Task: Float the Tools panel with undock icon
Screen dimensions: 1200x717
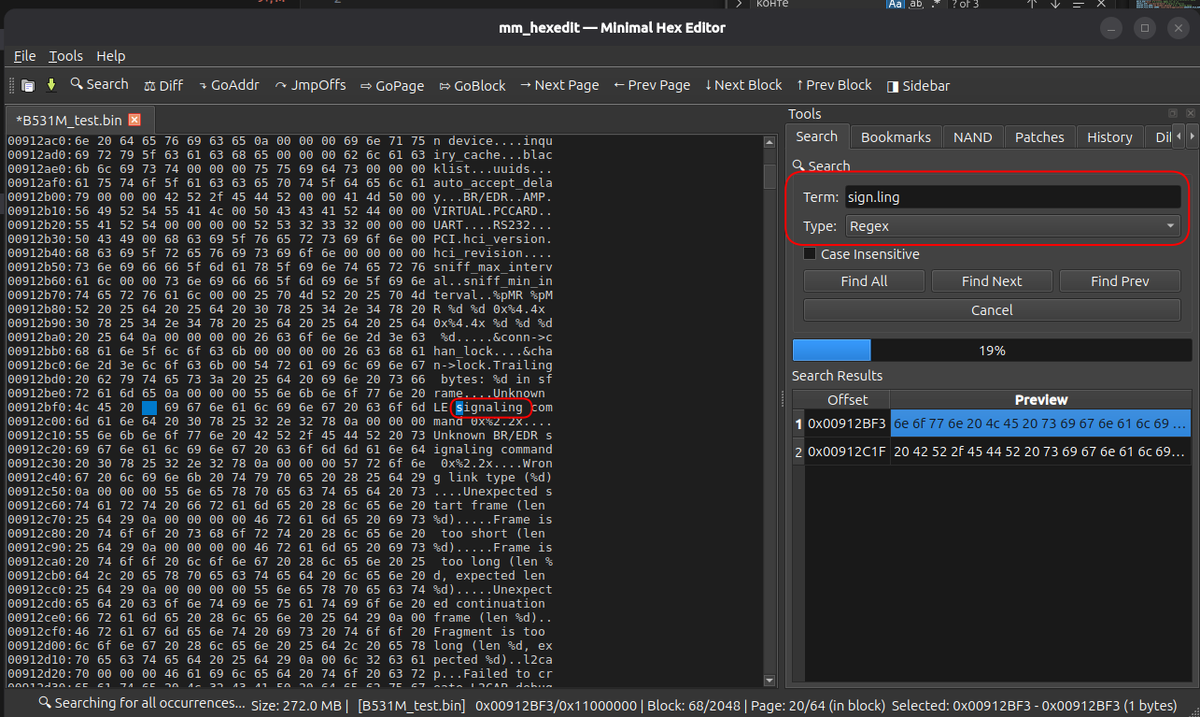Action: (1175, 114)
